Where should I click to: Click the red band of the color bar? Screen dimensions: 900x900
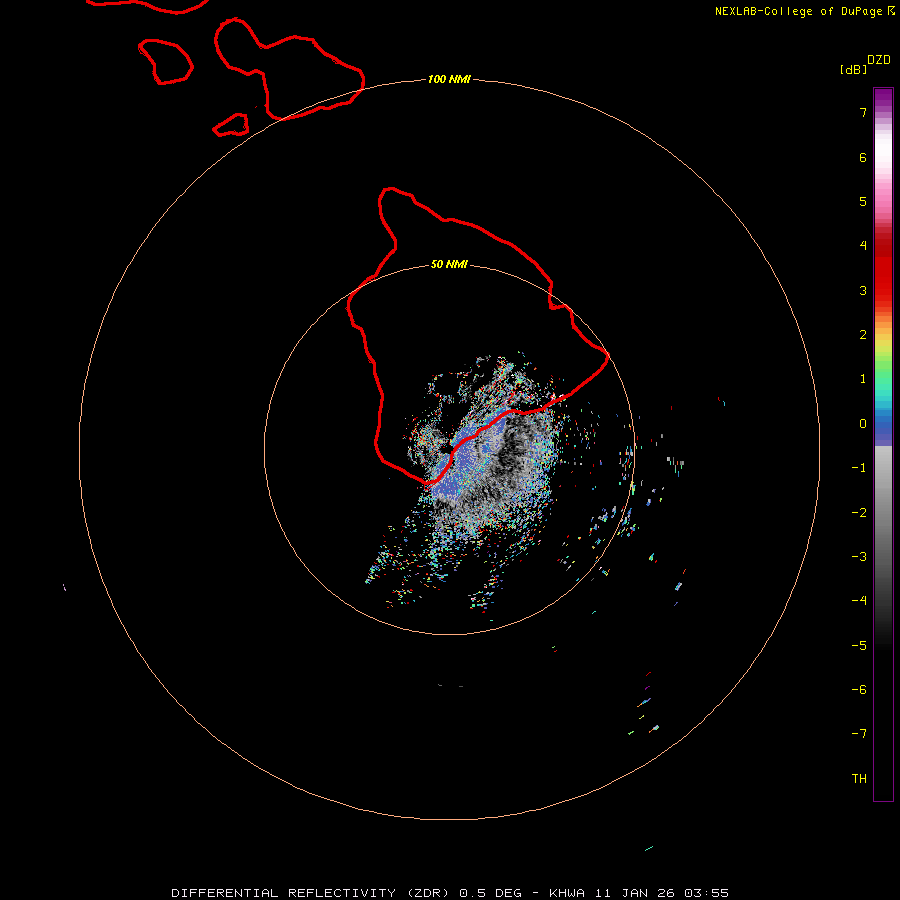(883, 267)
